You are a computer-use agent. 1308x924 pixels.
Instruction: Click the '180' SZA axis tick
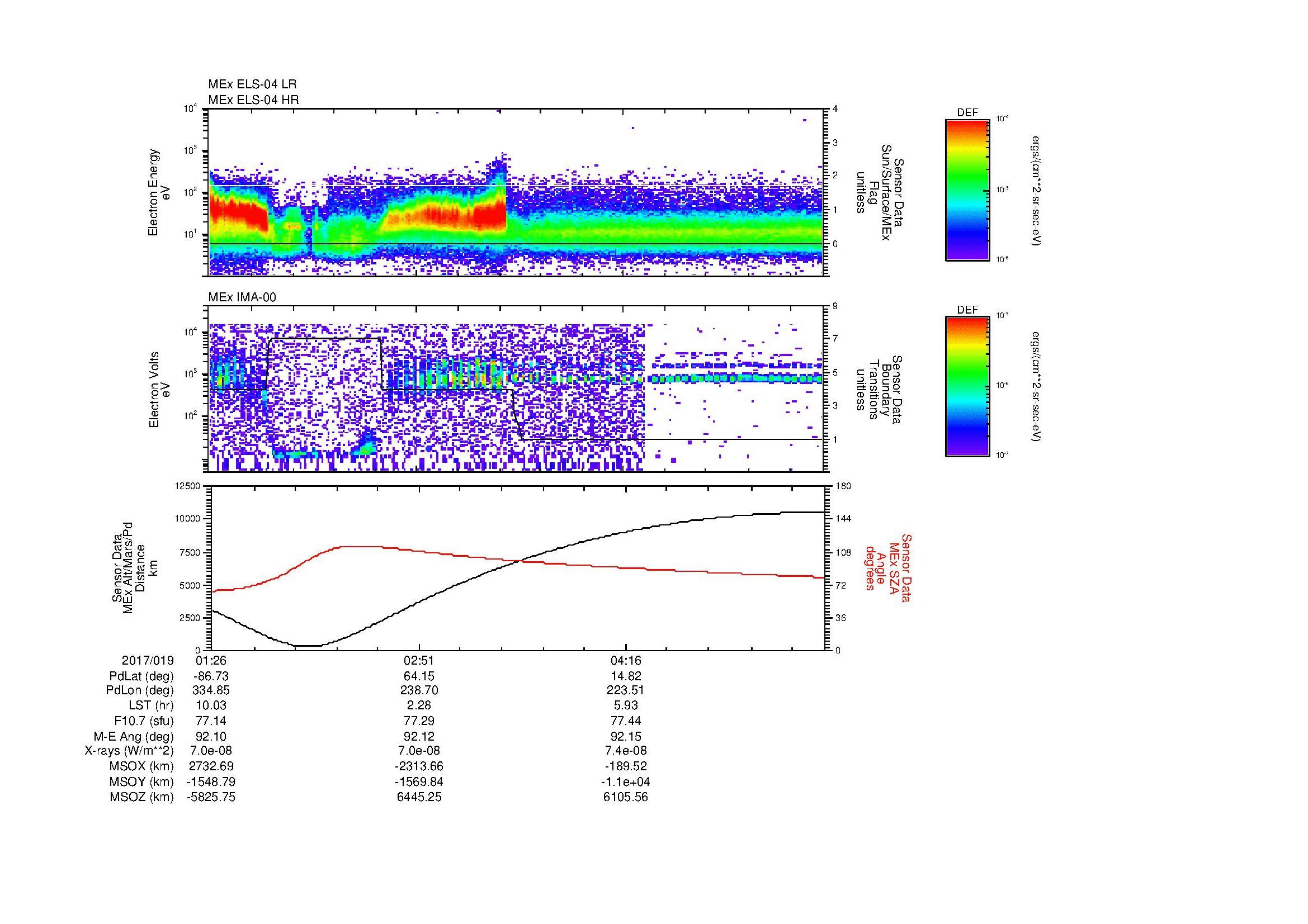[x=843, y=486]
